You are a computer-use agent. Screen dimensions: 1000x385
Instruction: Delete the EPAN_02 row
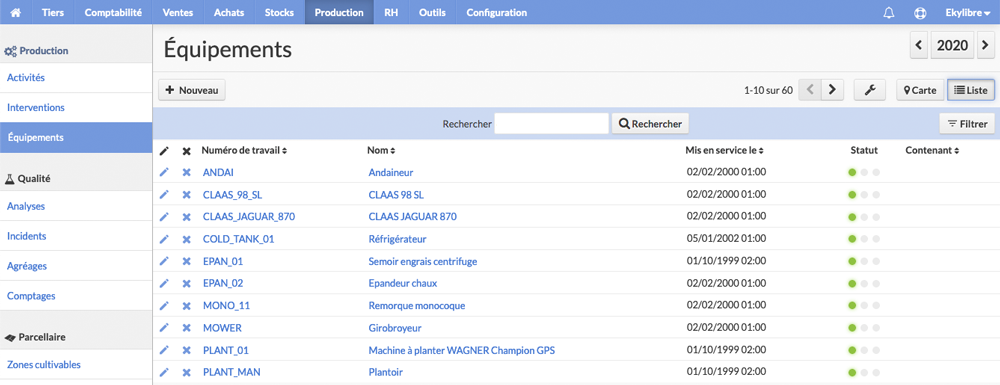click(186, 283)
